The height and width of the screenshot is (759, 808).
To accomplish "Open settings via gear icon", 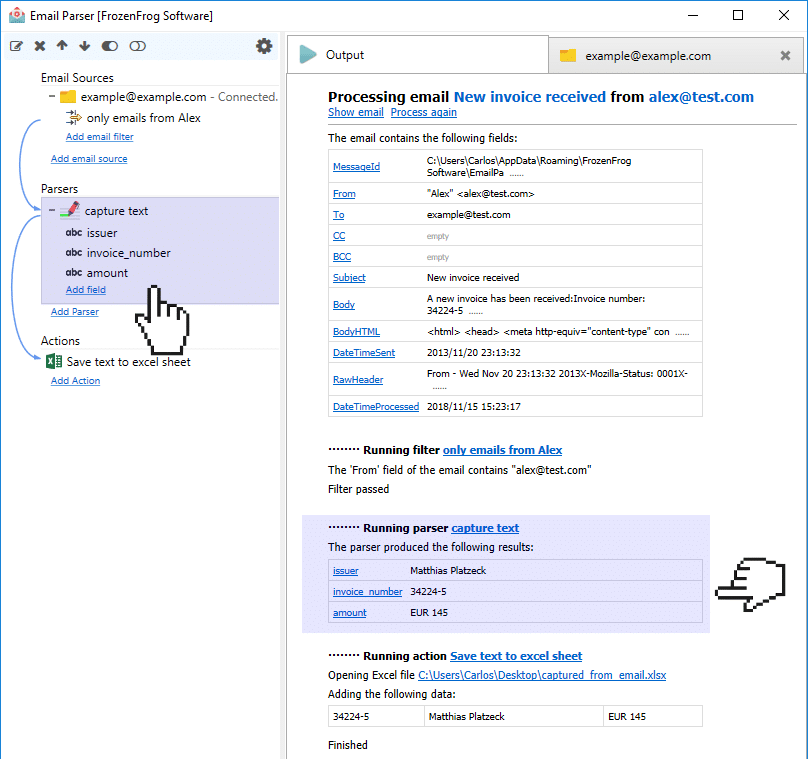I will coord(264,46).
